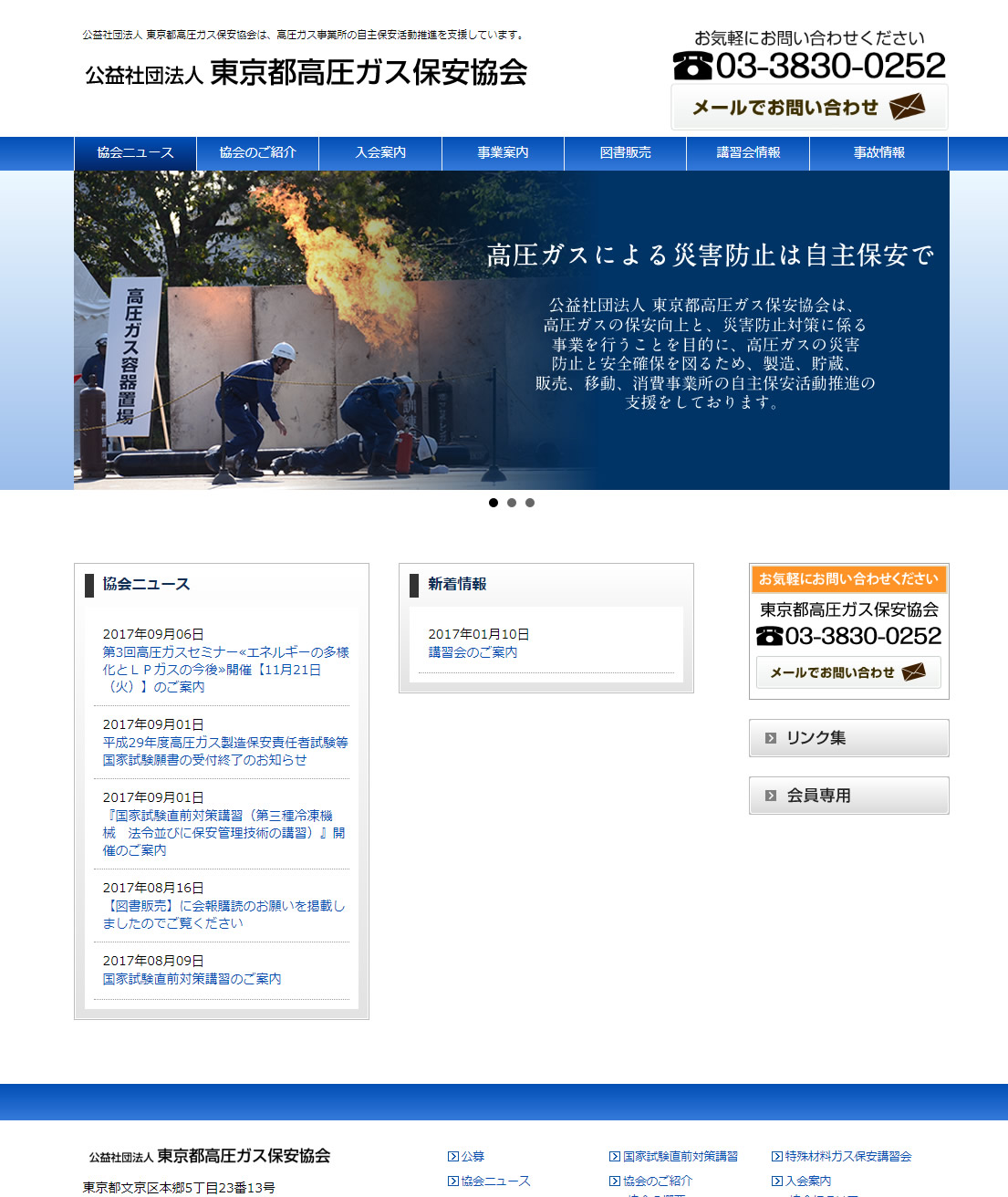The width and height of the screenshot is (1008, 1197).
Task: Click the header メールでお問い合わせ button
Action: (809, 108)
